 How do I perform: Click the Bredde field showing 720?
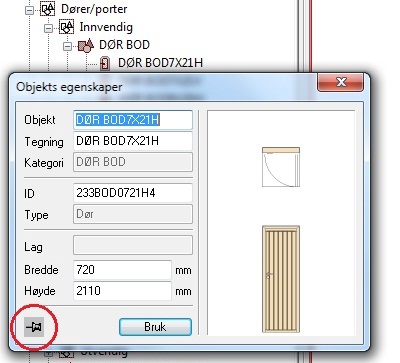[122, 270]
